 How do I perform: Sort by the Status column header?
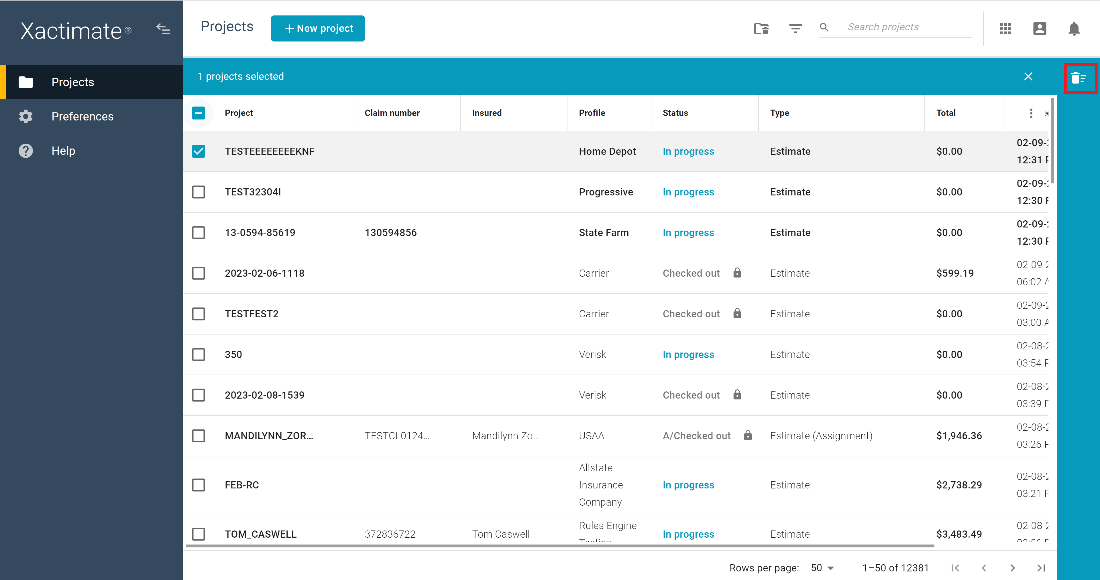(676, 113)
